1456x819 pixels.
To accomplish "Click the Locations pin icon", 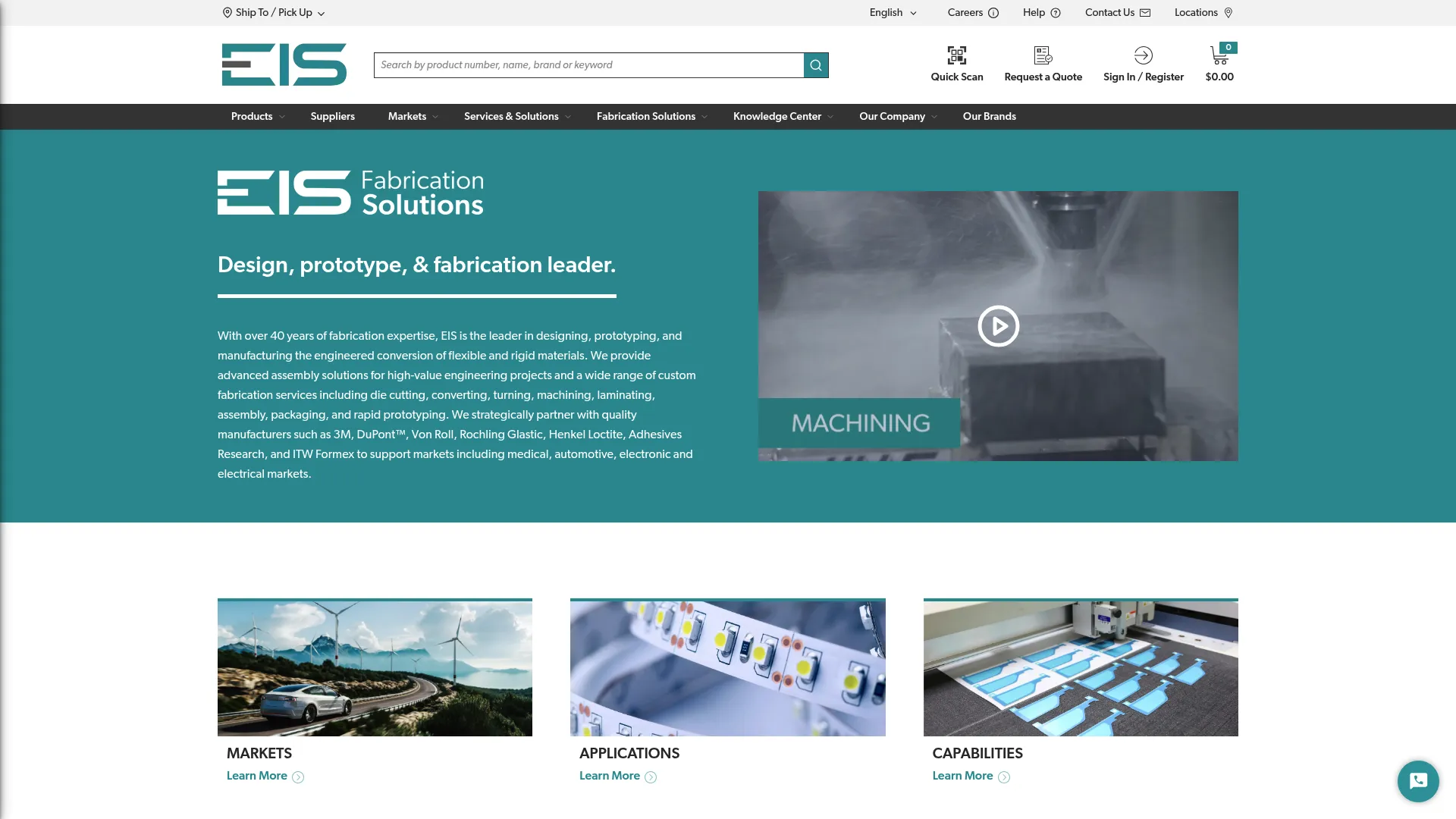I will [1228, 13].
